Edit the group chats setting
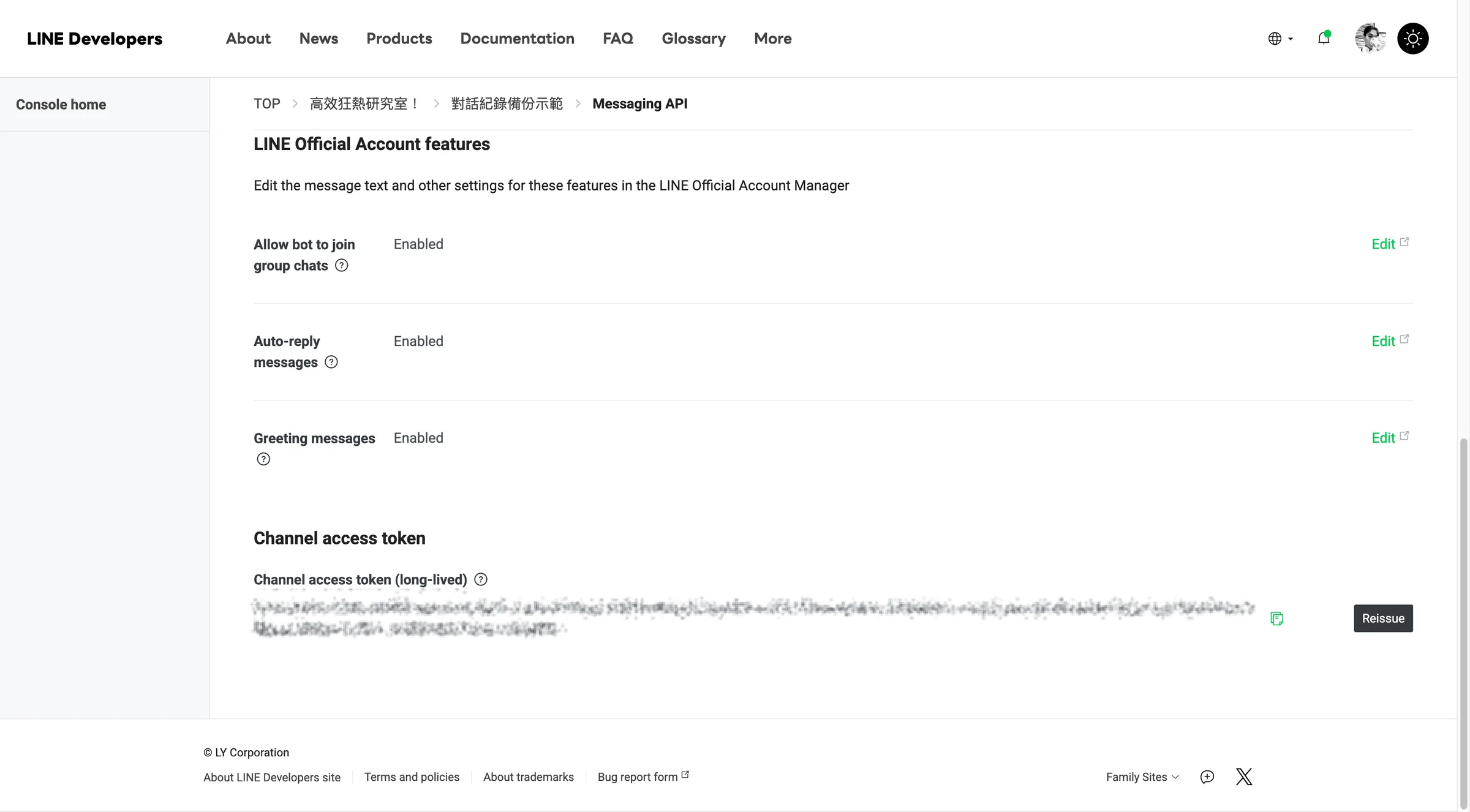Viewport: 1470px width, 812px height. pyautogui.click(x=1390, y=244)
